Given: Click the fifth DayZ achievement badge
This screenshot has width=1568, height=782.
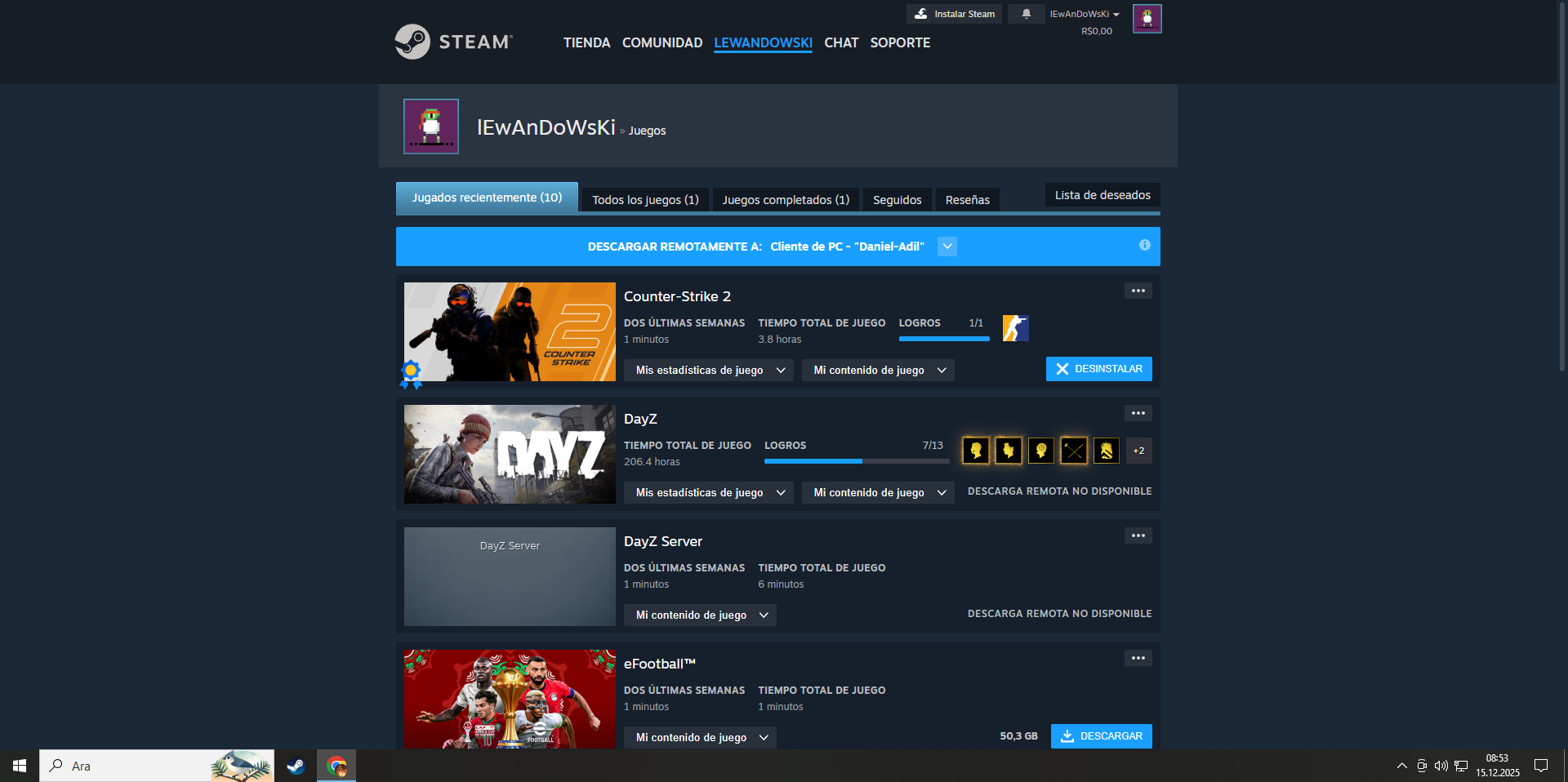Looking at the screenshot, I should 1107,451.
